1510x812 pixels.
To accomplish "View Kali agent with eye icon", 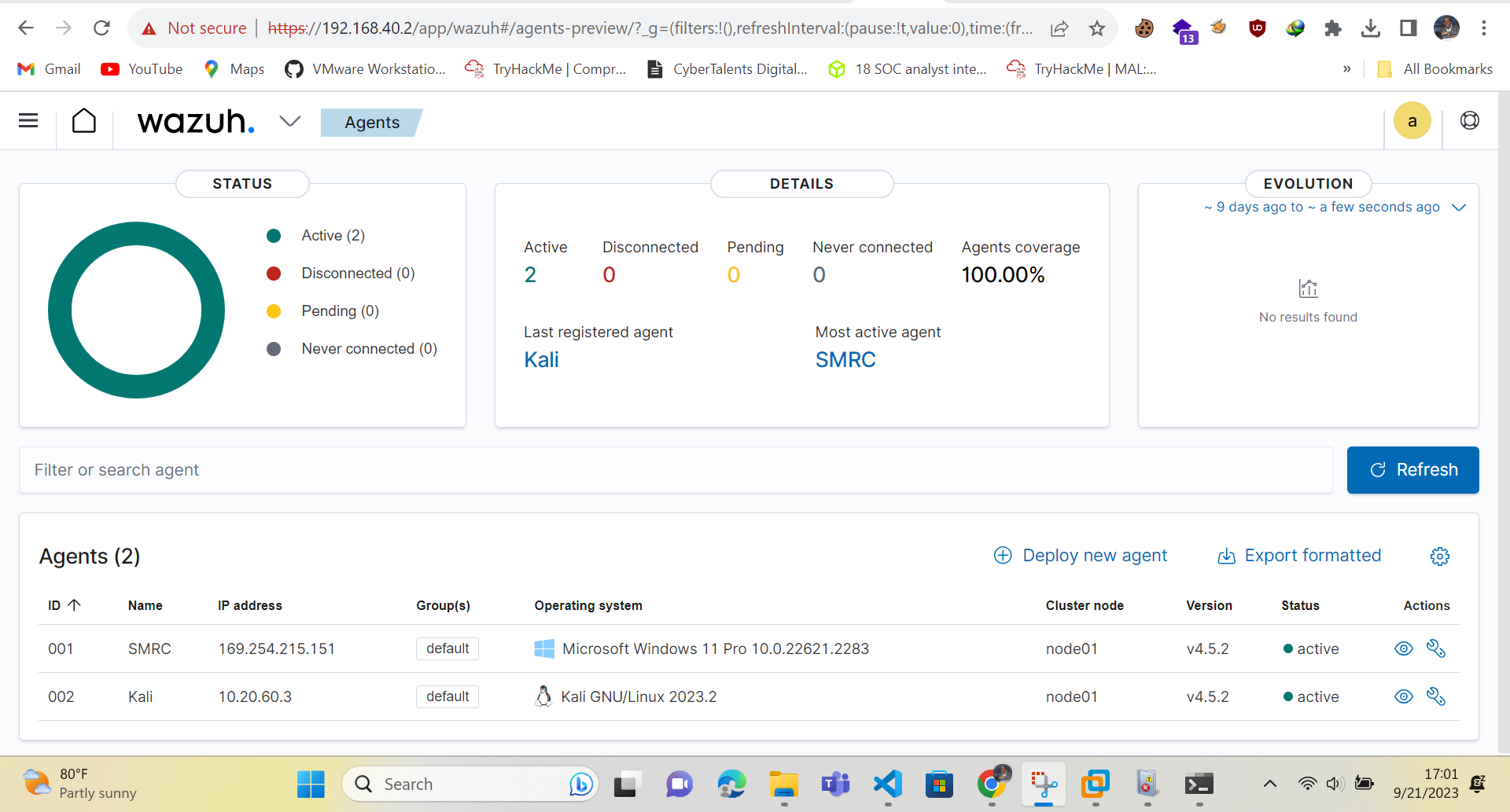I will [x=1403, y=696].
